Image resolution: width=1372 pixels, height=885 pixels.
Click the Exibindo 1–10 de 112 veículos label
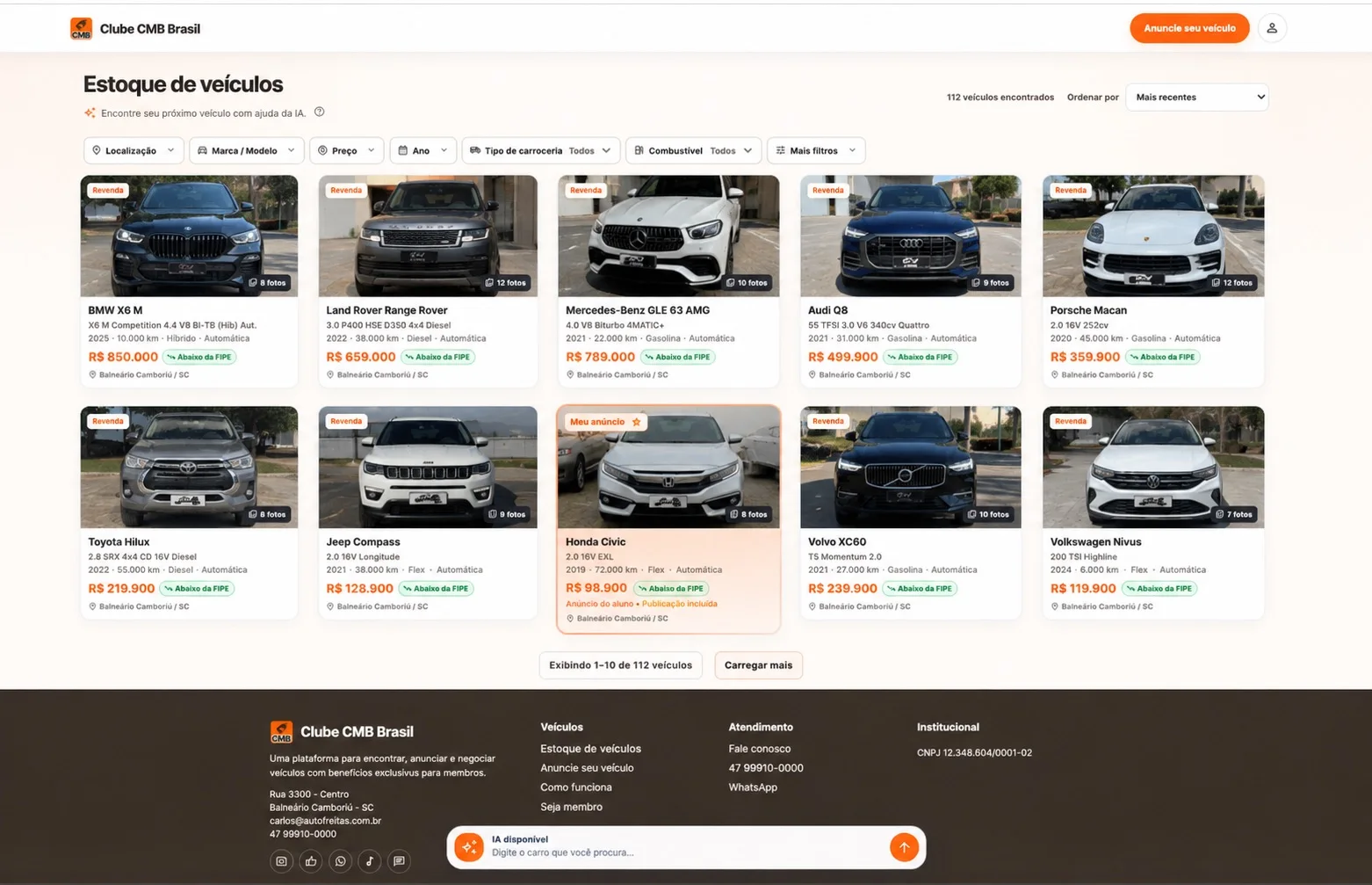(x=620, y=665)
